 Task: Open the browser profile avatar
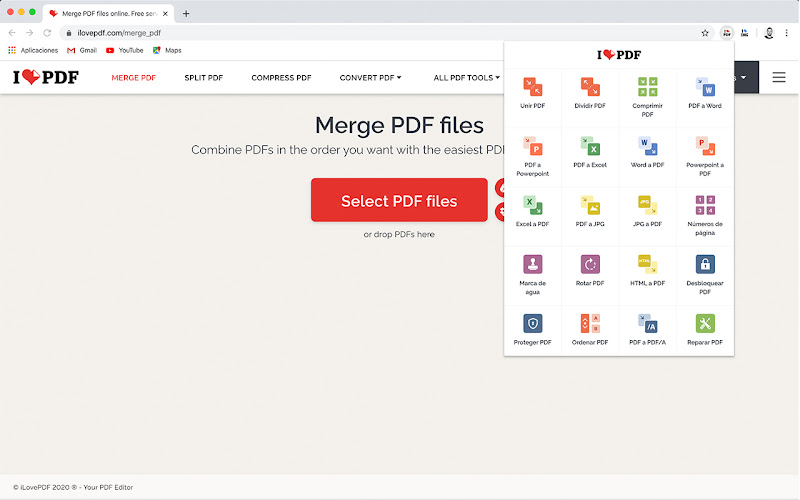click(x=769, y=33)
